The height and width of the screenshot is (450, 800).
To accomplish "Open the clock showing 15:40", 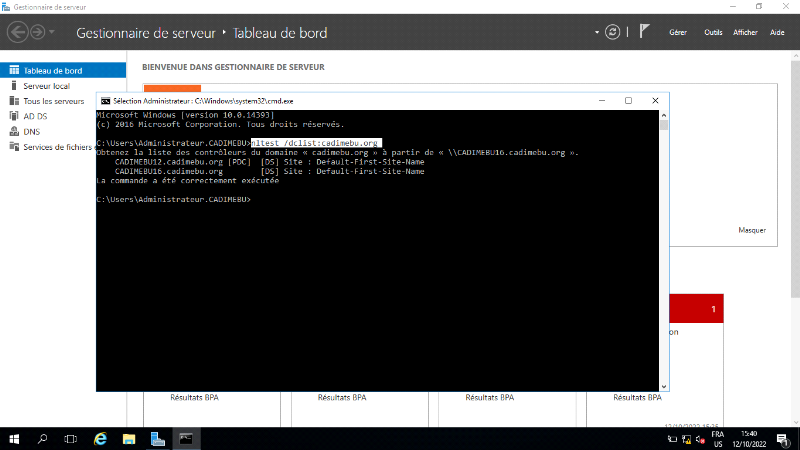I will [749, 439].
